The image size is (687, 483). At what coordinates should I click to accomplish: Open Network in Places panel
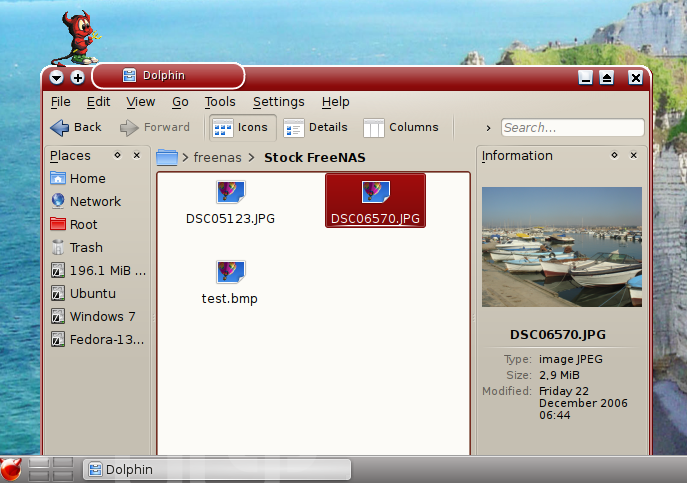94,202
